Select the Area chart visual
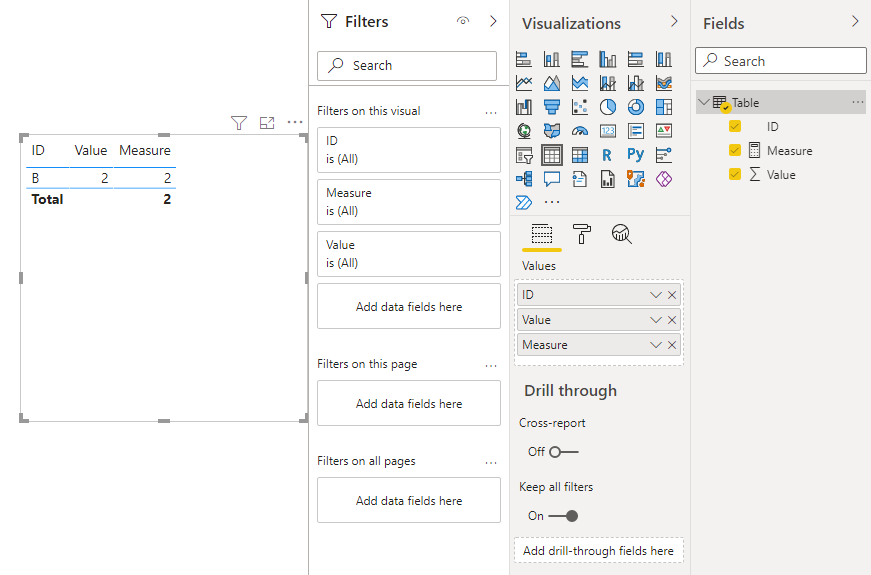 pos(552,83)
